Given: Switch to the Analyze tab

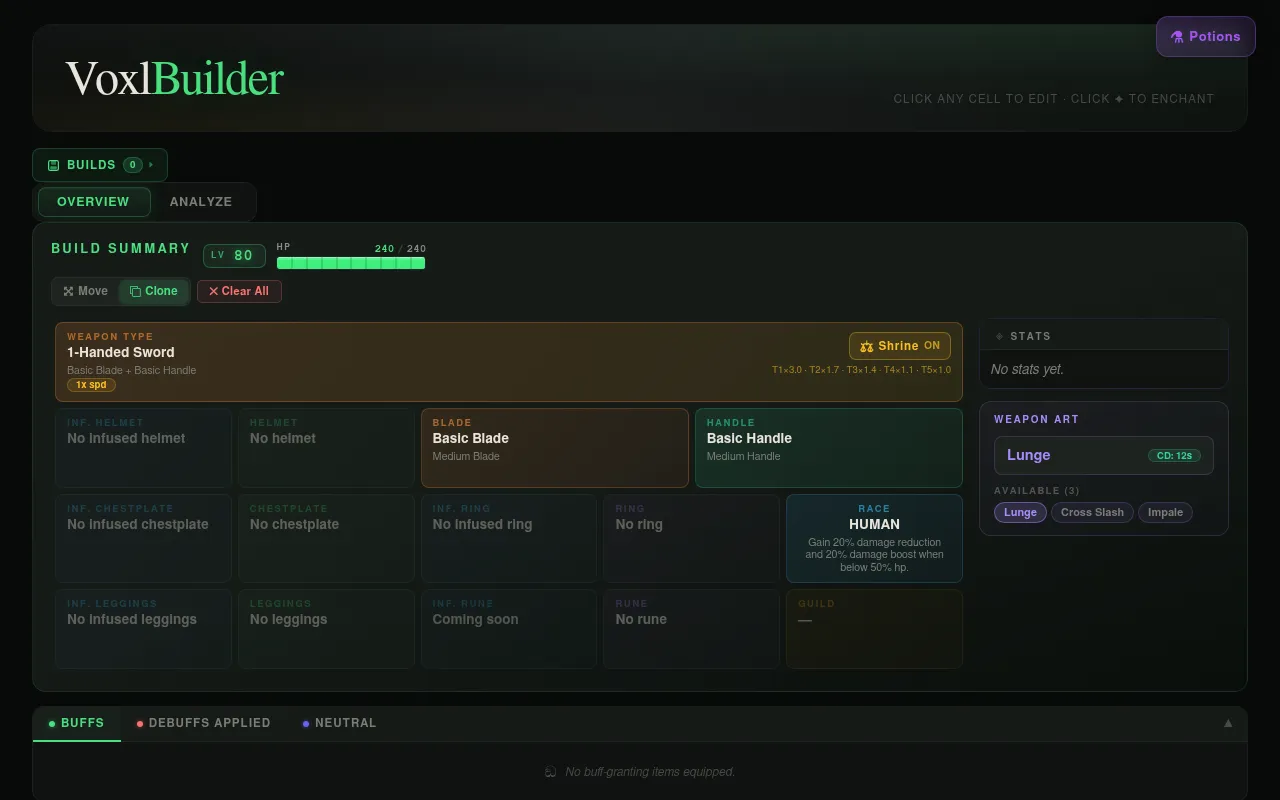Looking at the screenshot, I should (201, 202).
